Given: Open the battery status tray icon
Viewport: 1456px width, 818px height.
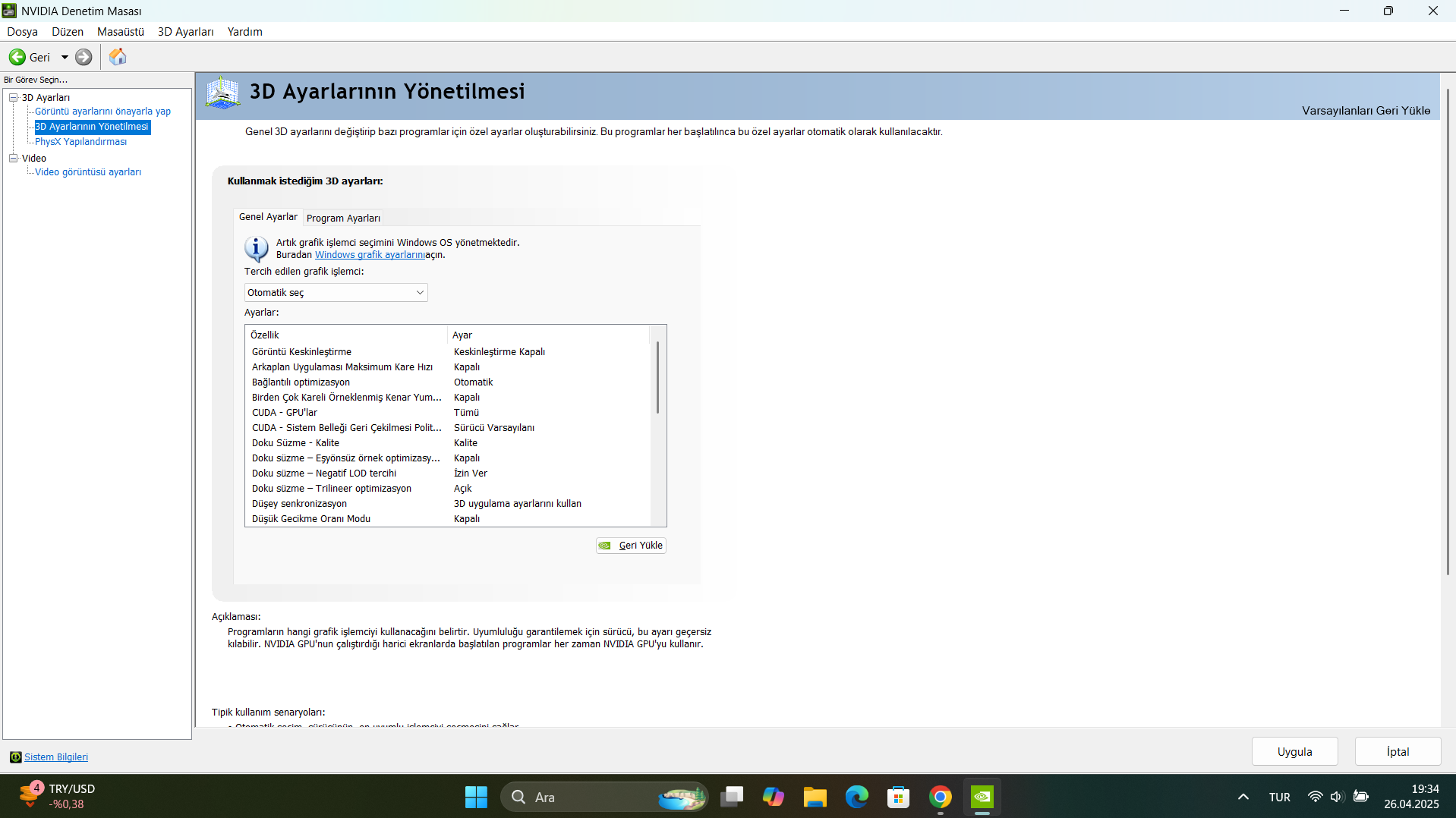Looking at the screenshot, I should (x=1361, y=797).
